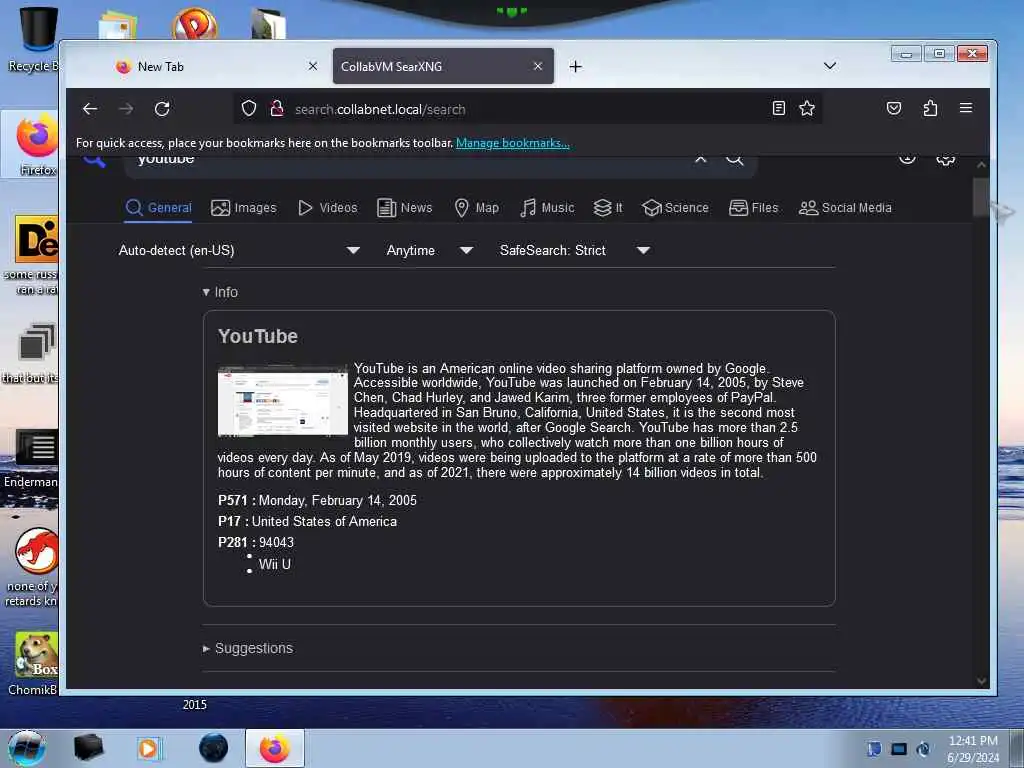Click the '94043' value
The width and height of the screenshot is (1024, 768).
[276, 542]
